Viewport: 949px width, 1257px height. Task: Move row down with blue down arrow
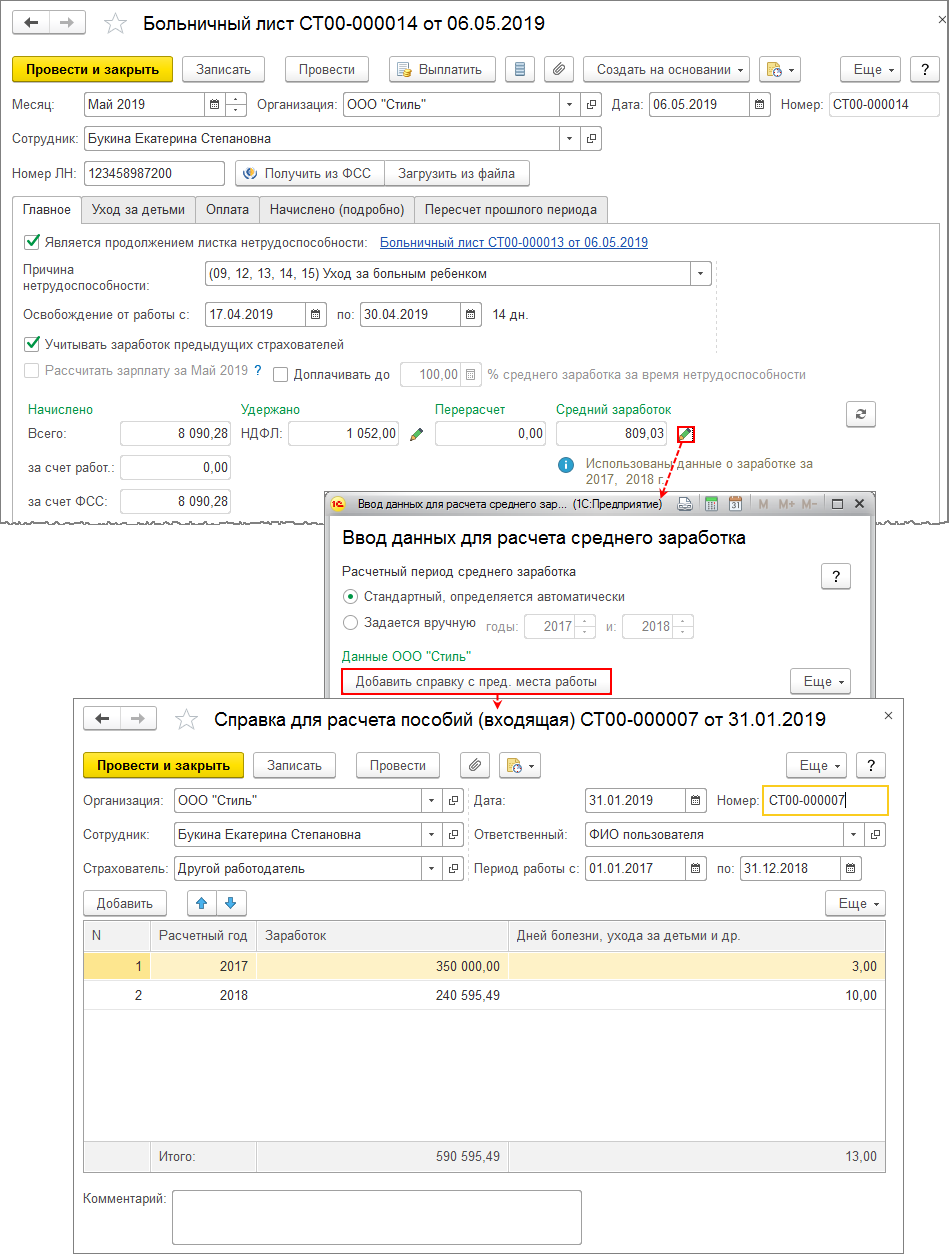(x=231, y=903)
